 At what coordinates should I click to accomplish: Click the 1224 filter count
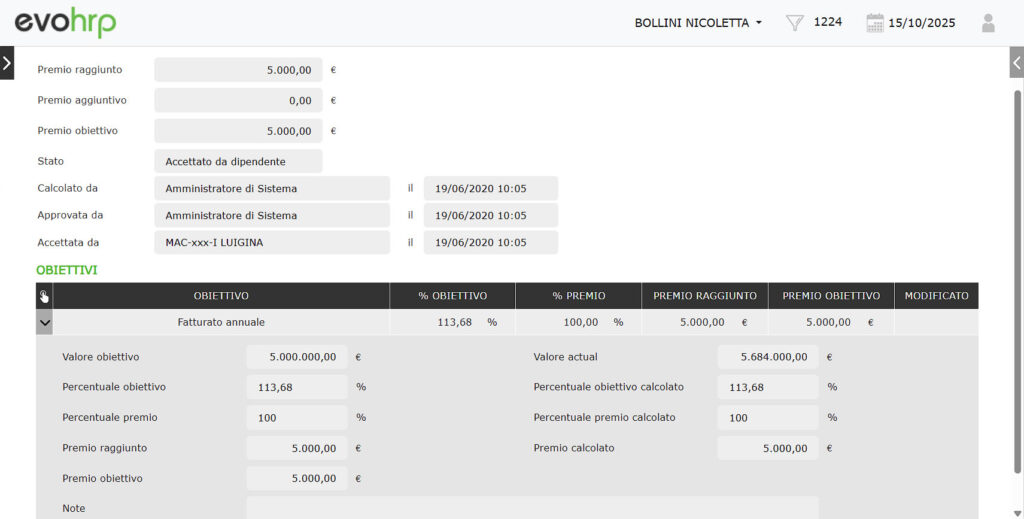click(827, 22)
